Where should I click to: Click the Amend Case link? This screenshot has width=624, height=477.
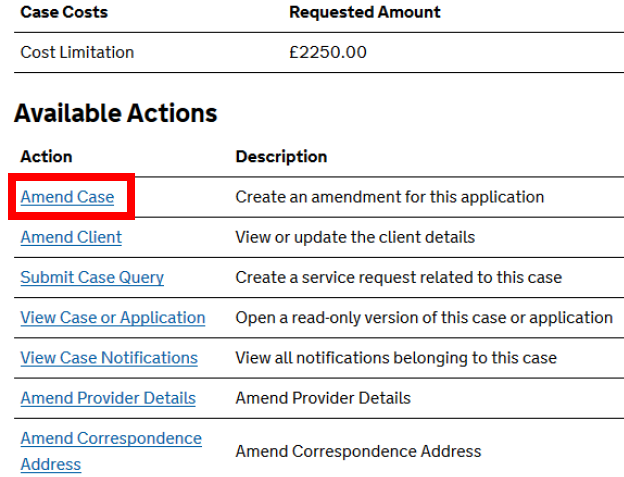coord(67,197)
